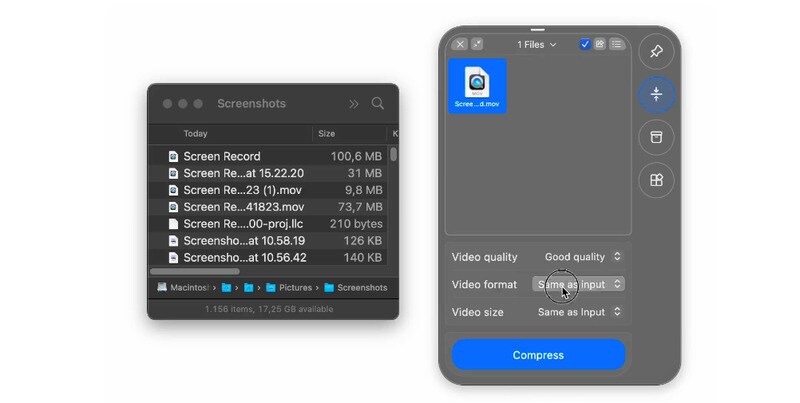Click the share icon in shelf header
This screenshot has height=403, width=800.
pyautogui.click(x=600, y=44)
